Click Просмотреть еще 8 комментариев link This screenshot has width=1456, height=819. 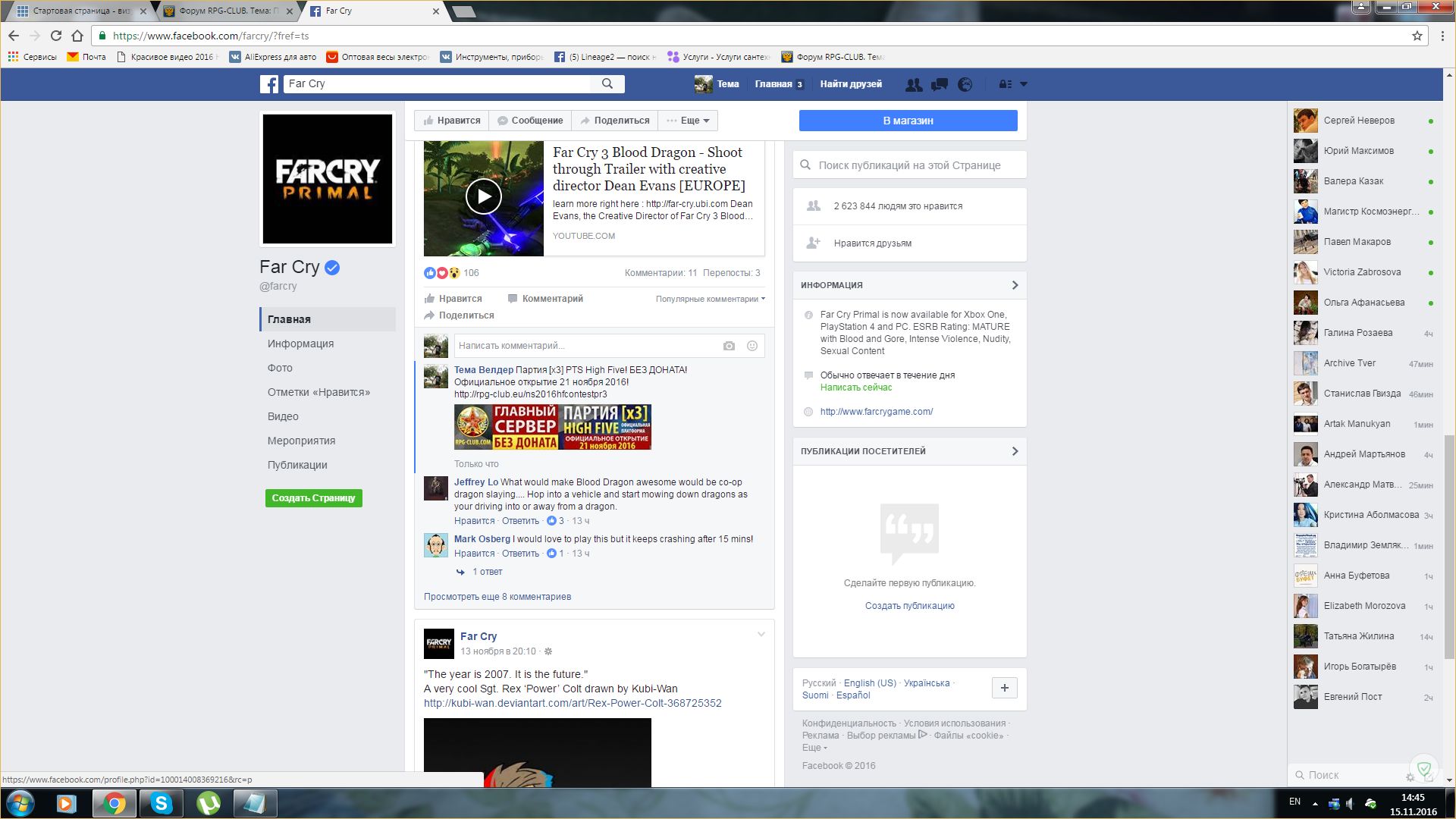pos(497,597)
